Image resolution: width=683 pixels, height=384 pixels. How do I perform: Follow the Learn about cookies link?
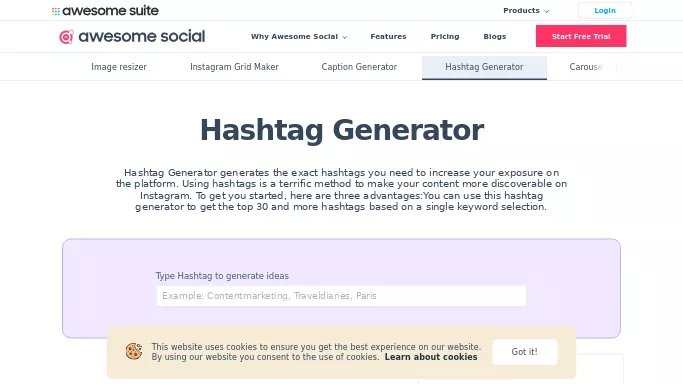pos(430,357)
